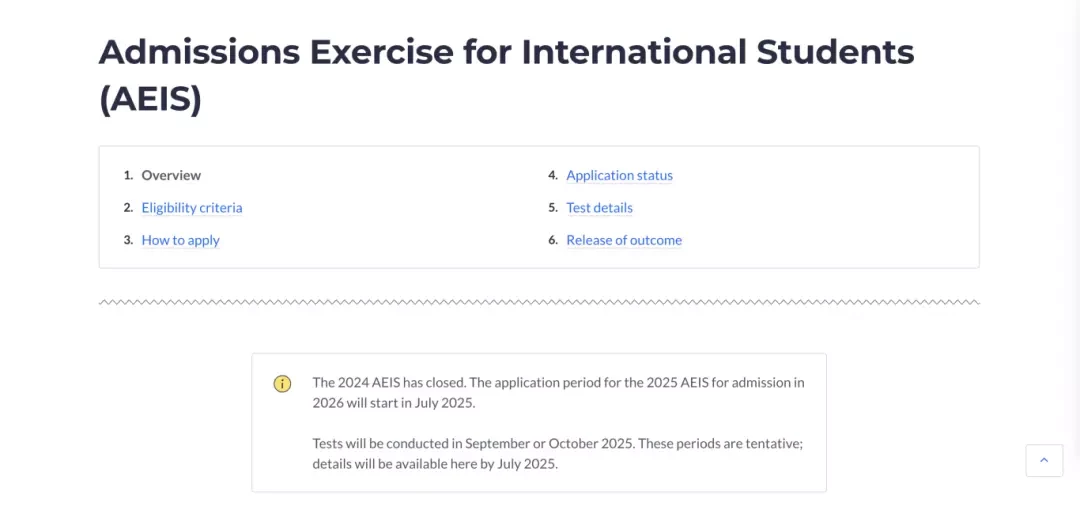Click the 'Tests will be conducted' paragraph

558,453
